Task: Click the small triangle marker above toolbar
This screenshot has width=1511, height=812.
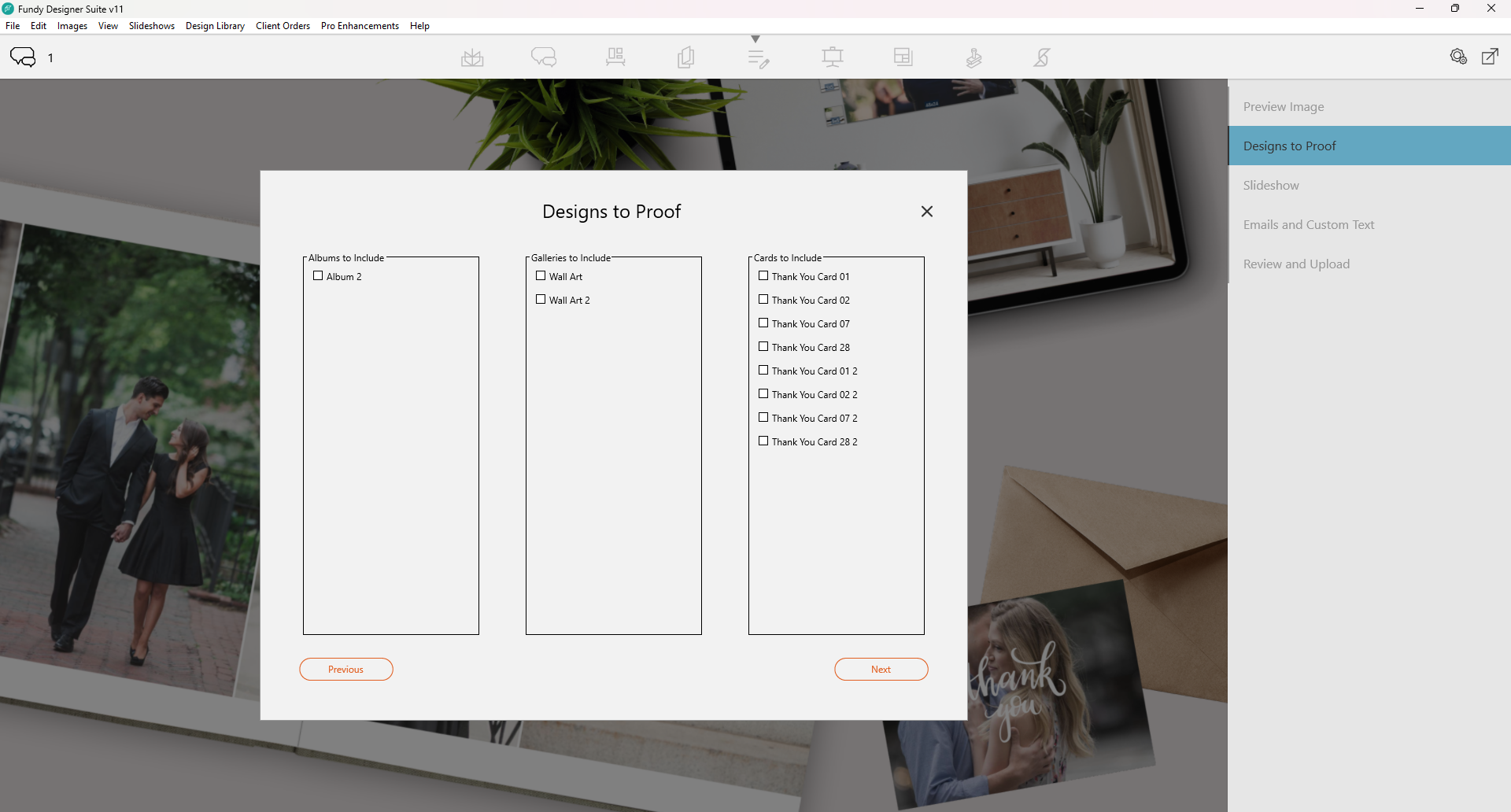Action: [x=755, y=39]
